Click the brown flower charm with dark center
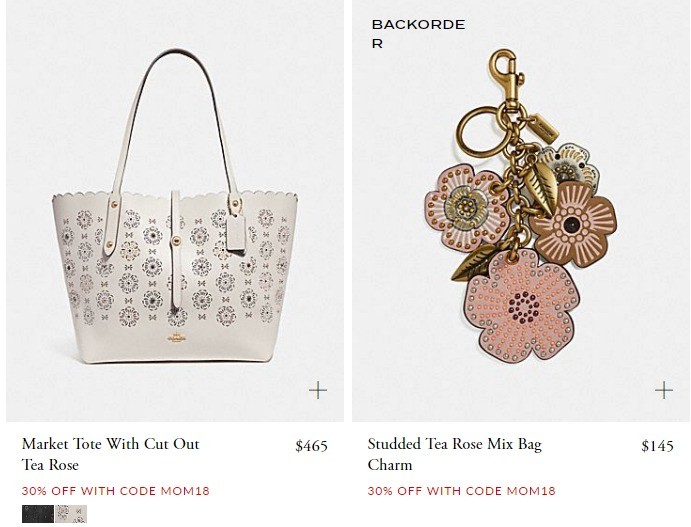 coord(572,224)
